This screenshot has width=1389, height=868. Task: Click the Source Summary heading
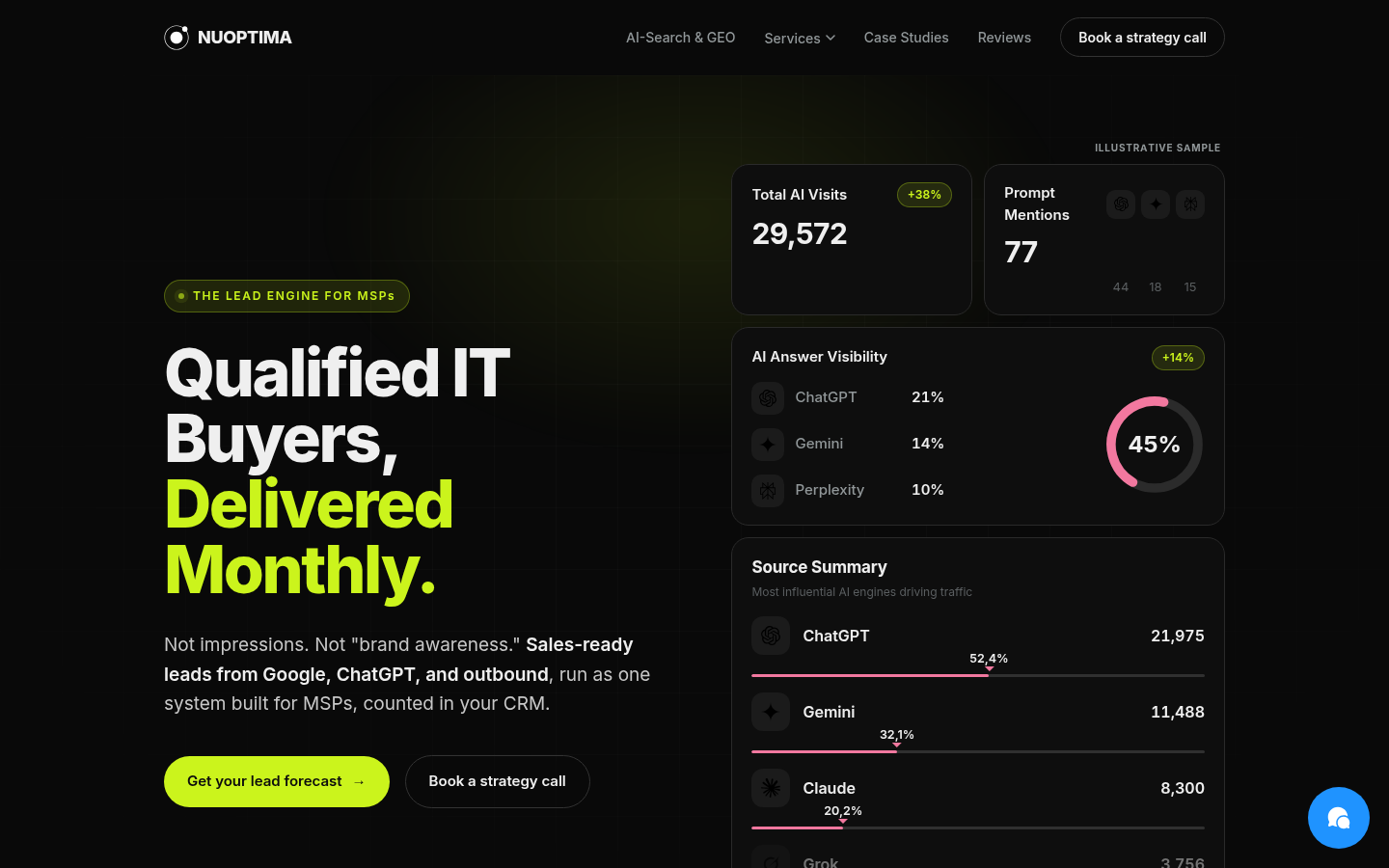pos(819,567)
